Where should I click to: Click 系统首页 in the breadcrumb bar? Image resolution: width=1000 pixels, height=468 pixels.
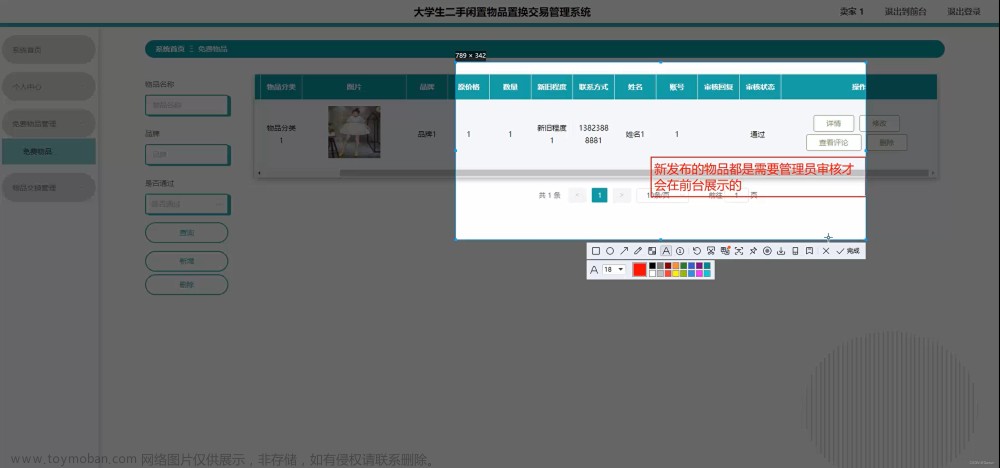click(170, 49)
